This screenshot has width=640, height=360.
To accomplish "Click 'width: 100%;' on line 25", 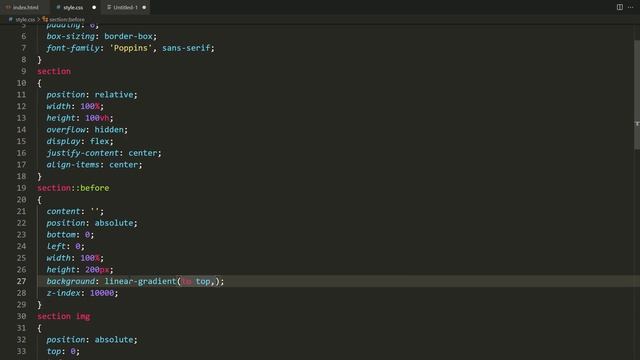I will pyautogui.click(x=75, y=258).
